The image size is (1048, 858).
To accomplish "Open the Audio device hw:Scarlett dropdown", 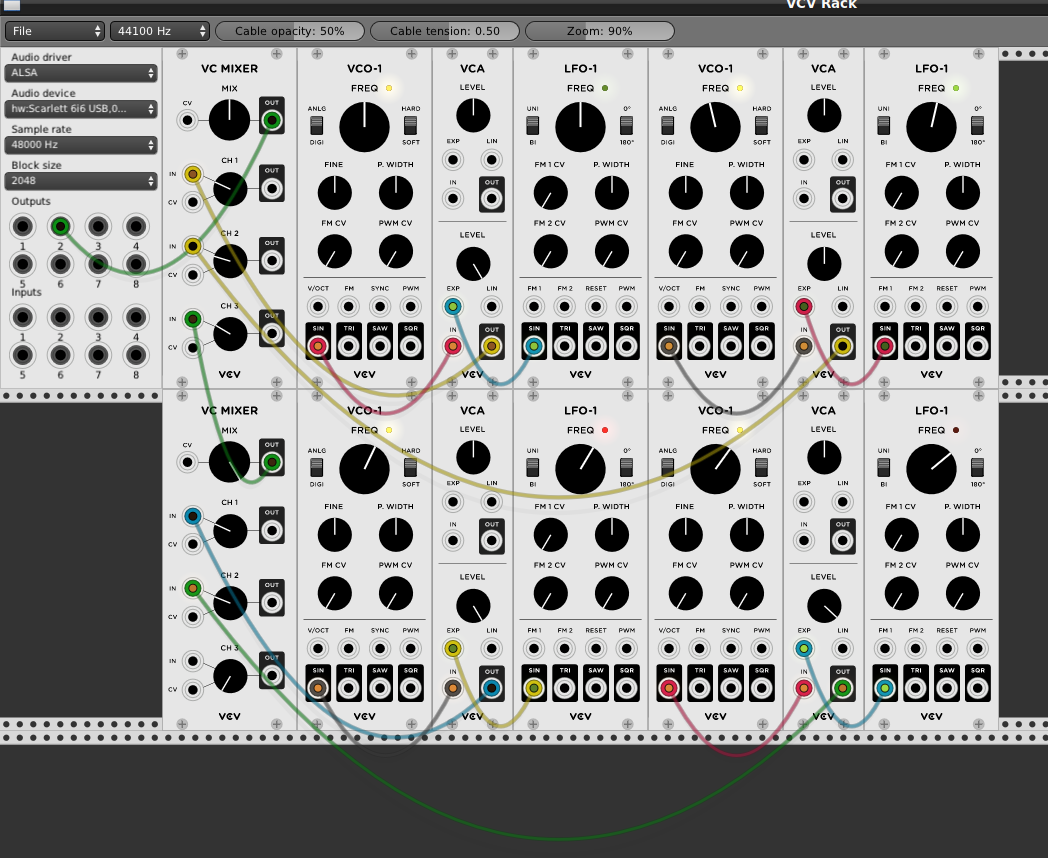I will click(81, 109).
